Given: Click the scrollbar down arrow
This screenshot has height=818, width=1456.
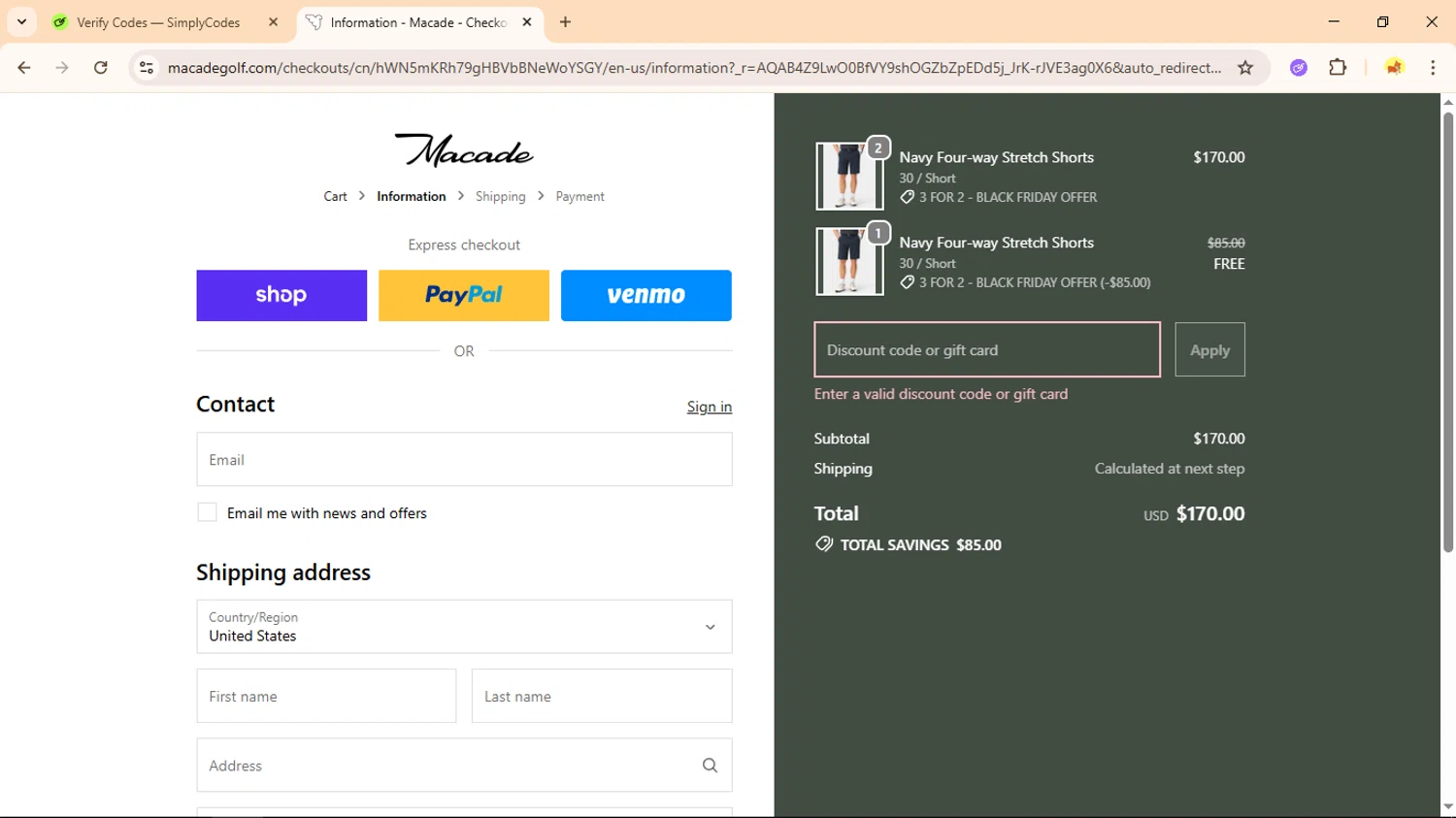Looking at the screenshot, I should pyautogui.click(x=1447, y=807).
